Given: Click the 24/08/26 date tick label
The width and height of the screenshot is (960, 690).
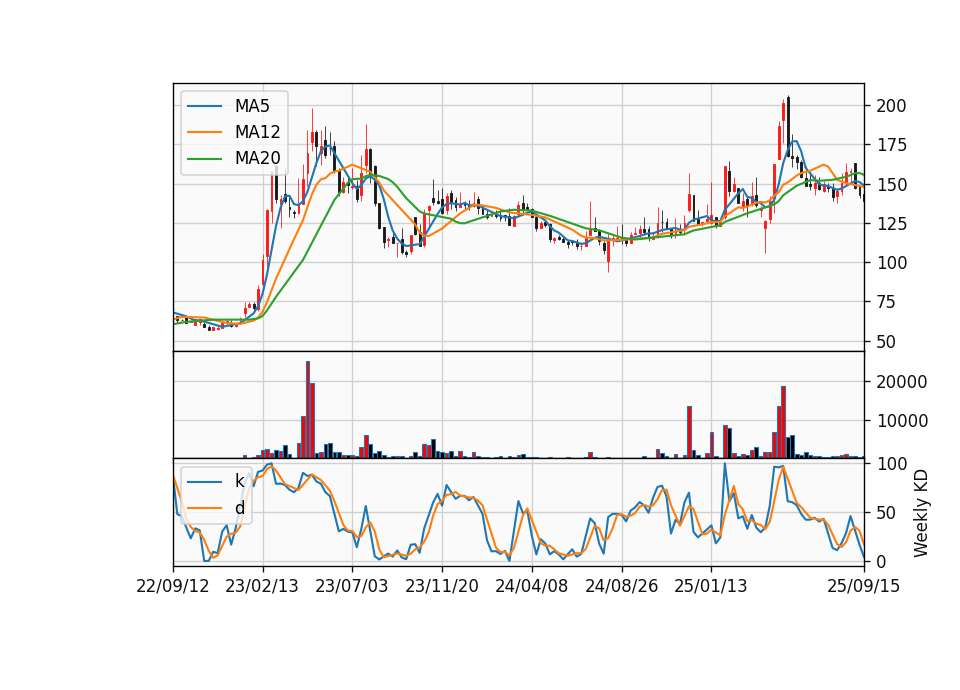Looking at the screenshot, I should click(x=621, y=586).
